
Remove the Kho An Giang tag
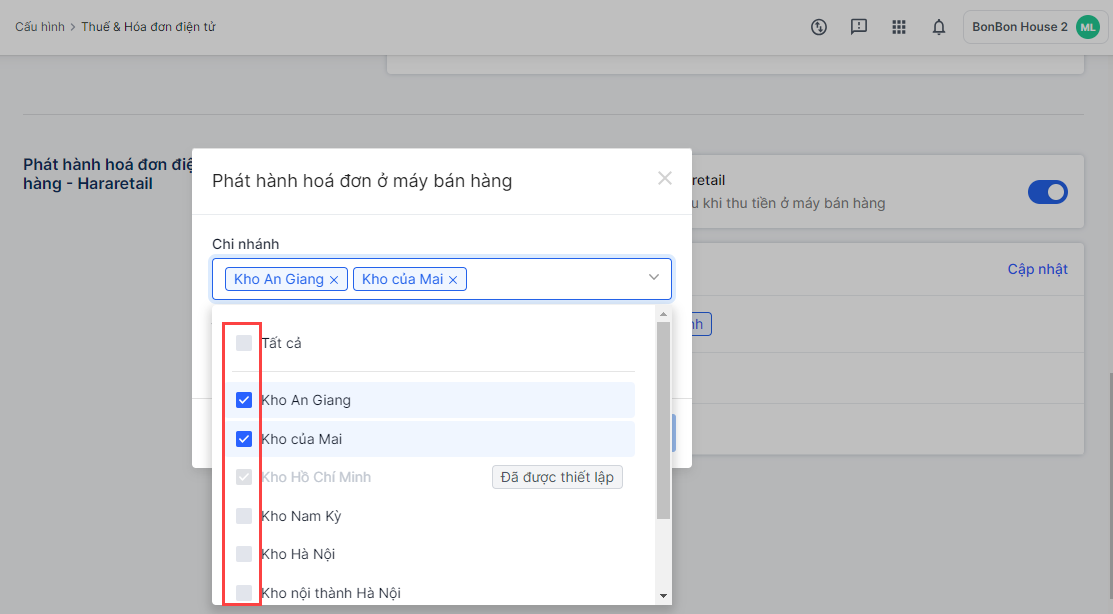coord(334,280)
